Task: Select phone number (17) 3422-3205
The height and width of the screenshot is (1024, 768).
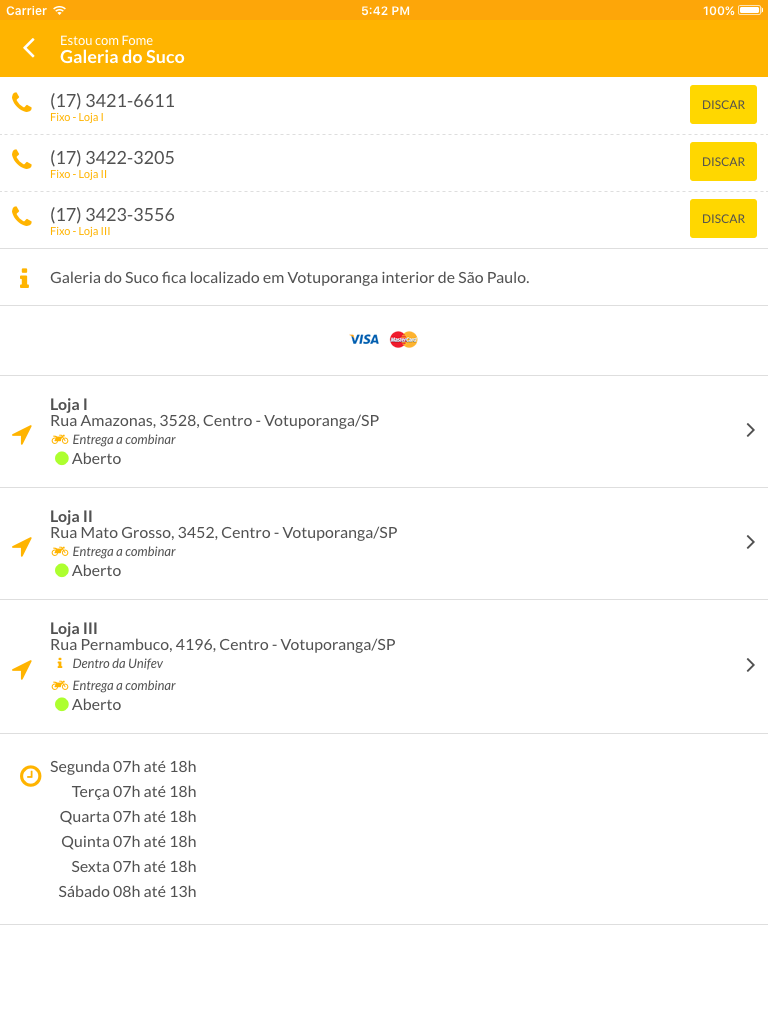Action: pyautogui.click(x=112, y=157)
